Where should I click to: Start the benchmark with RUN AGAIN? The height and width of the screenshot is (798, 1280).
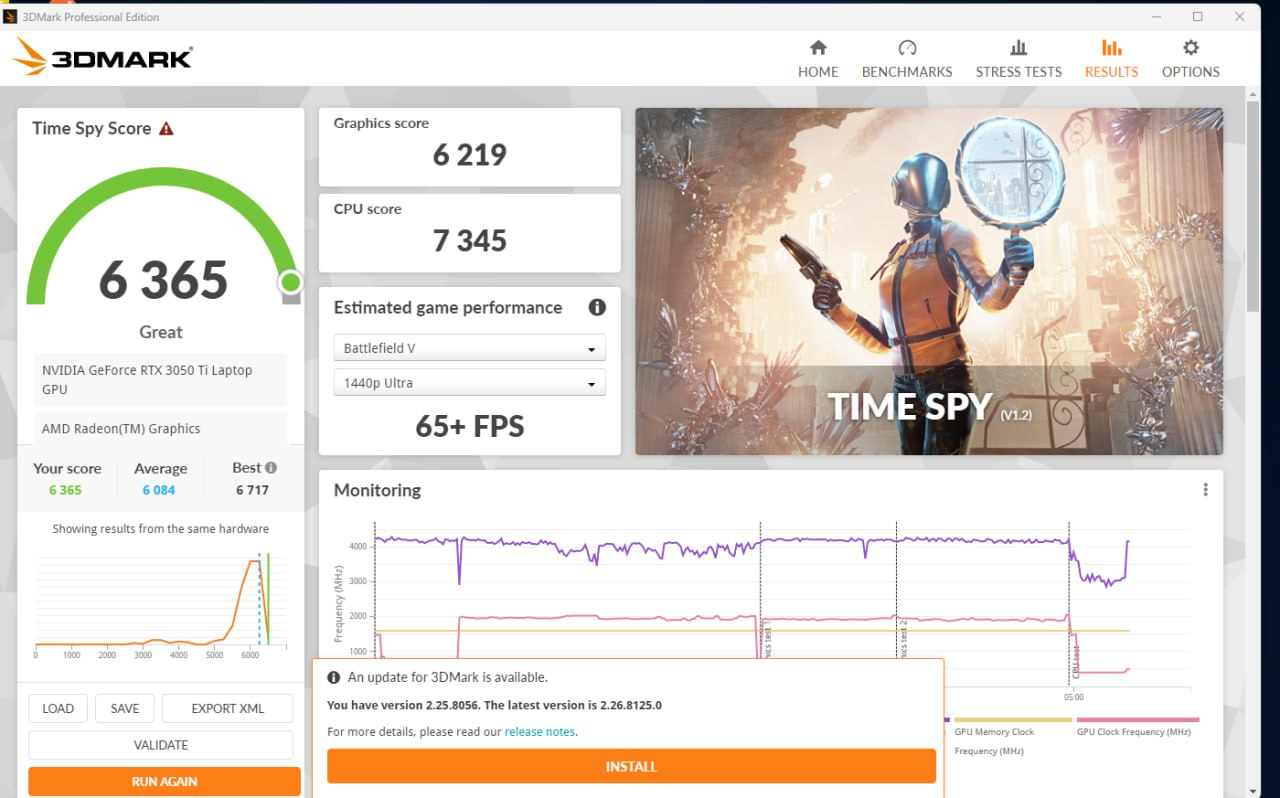[165, 782]
